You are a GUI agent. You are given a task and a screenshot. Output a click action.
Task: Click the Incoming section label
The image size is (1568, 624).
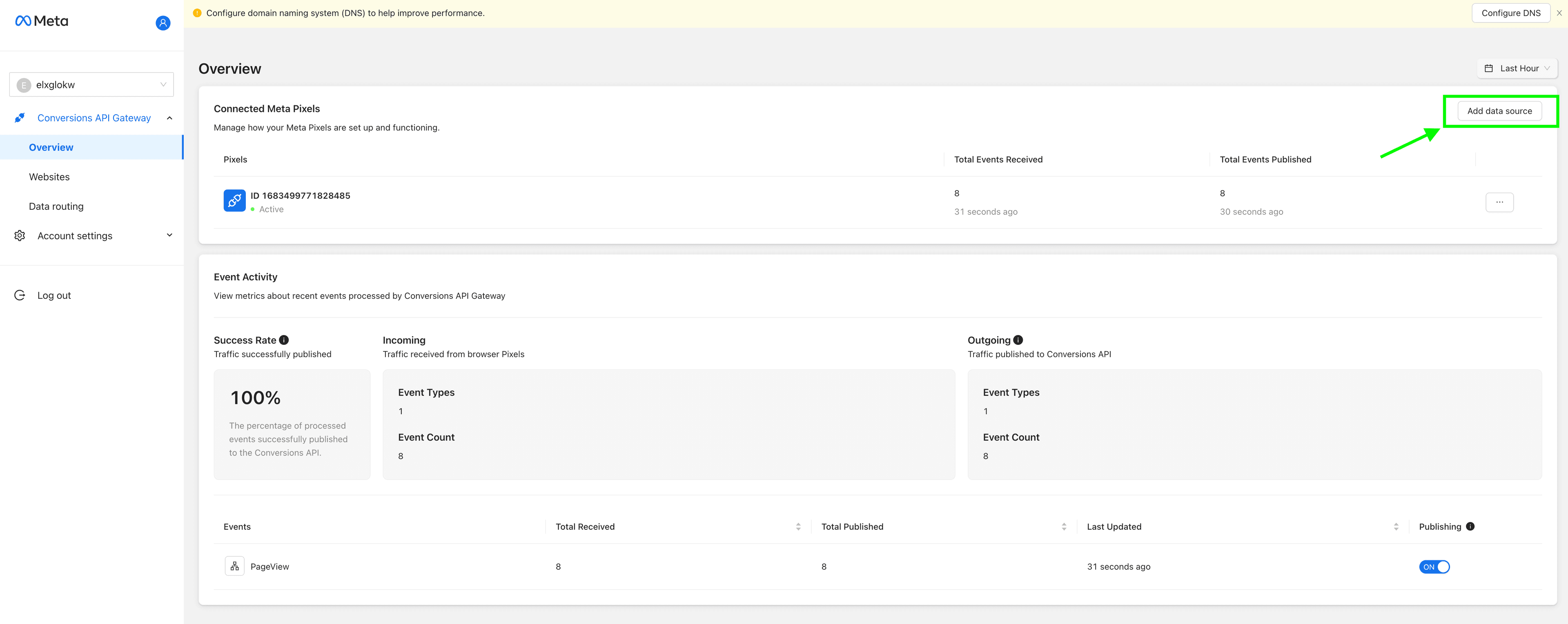click(x=404, y=341)
